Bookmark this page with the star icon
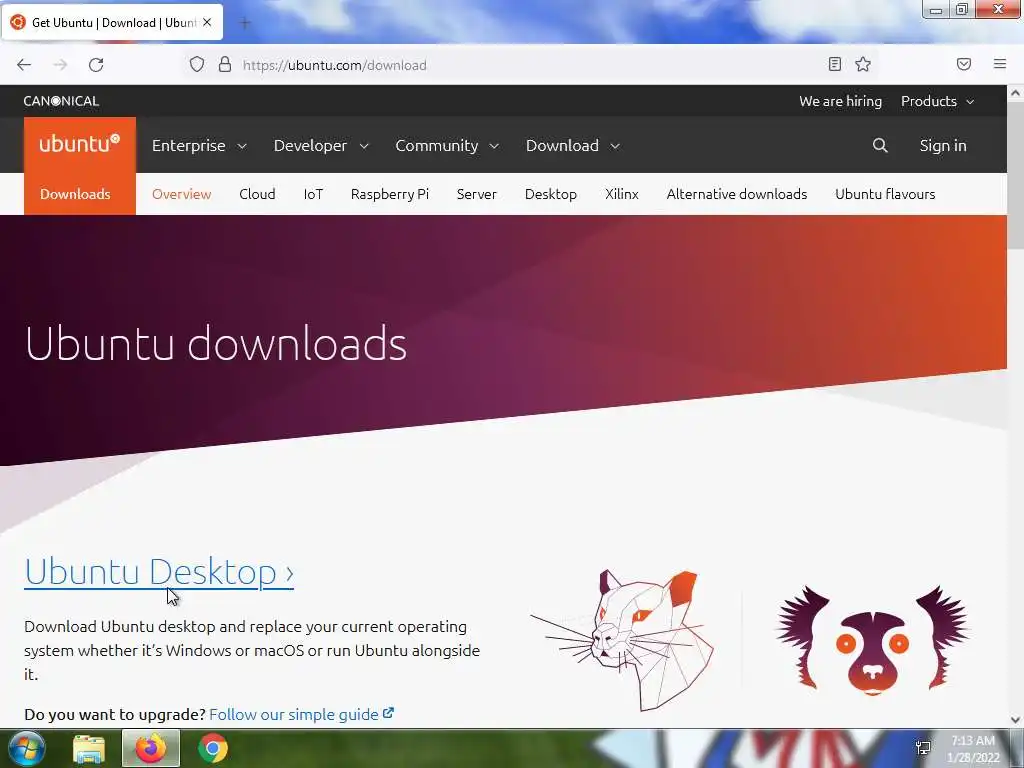Viewport: 1024px width, 768px height. (863, 64)
